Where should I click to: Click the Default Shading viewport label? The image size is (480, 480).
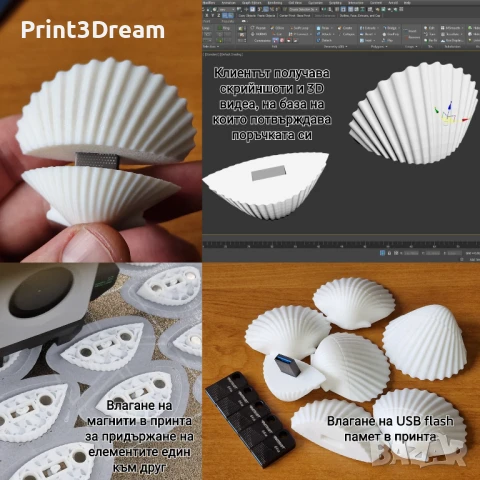click(x=231, y=54)
